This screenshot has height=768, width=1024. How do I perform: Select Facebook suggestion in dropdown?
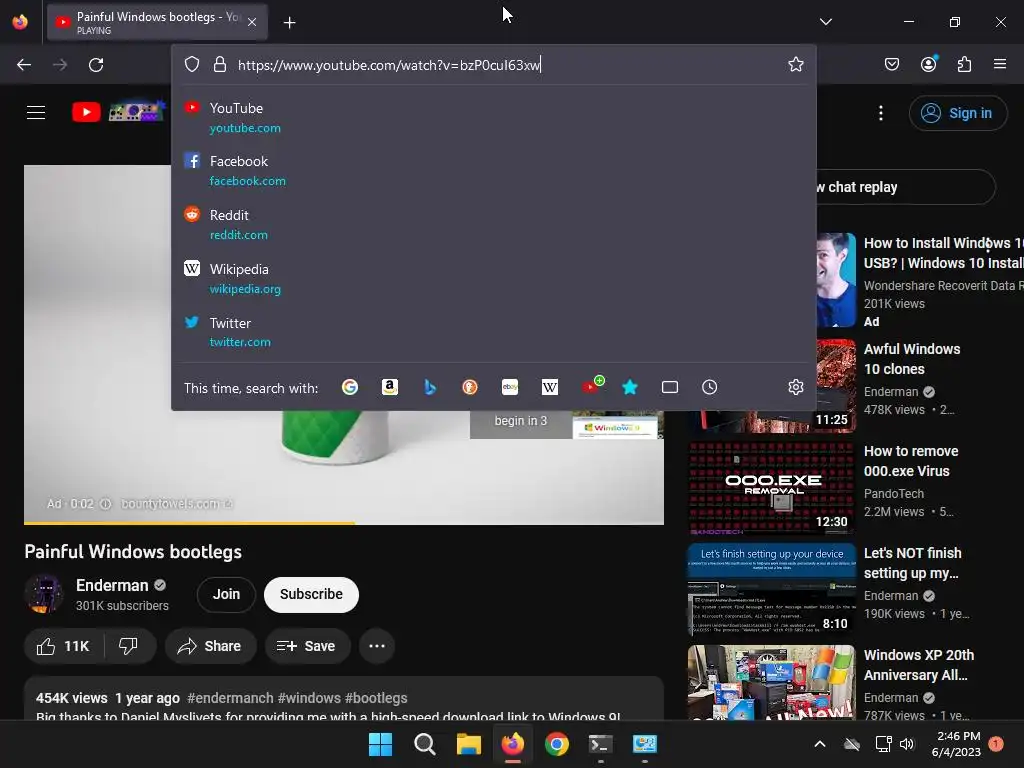(494, 170)
